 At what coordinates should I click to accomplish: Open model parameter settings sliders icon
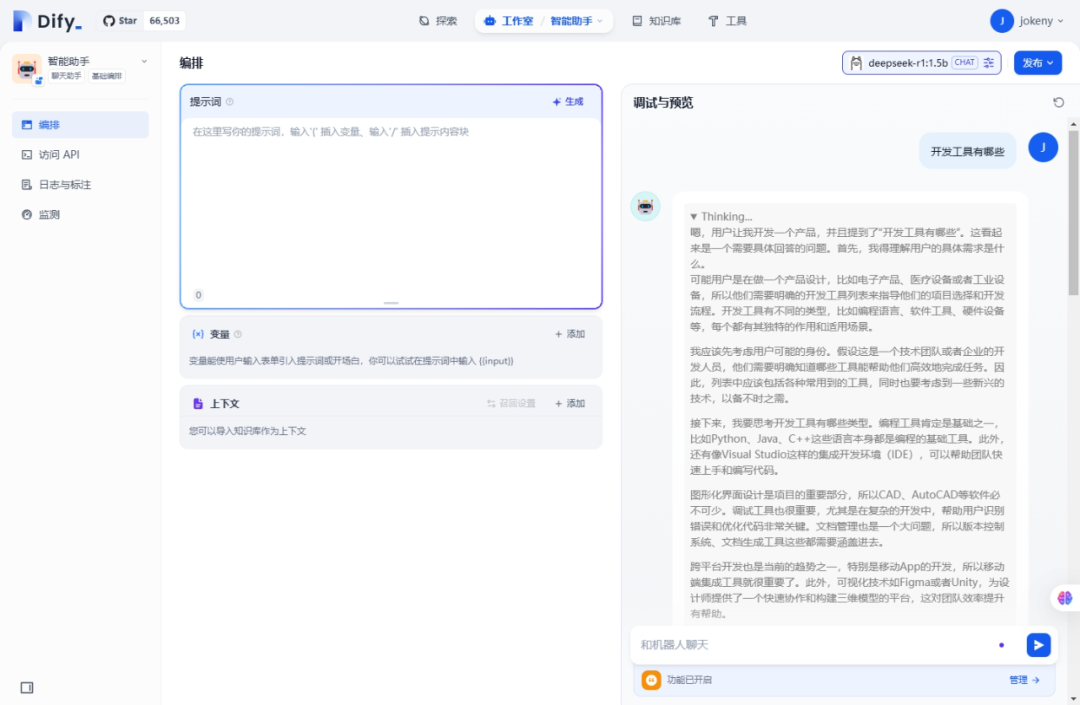point(989,63)
